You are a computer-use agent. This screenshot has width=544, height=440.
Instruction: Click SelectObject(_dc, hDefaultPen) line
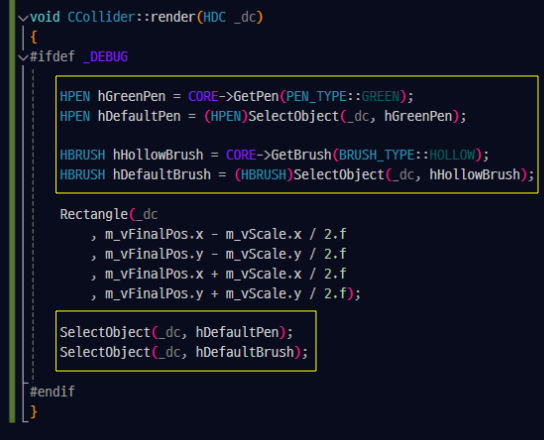pyautogui.click(x=177, y=332)
